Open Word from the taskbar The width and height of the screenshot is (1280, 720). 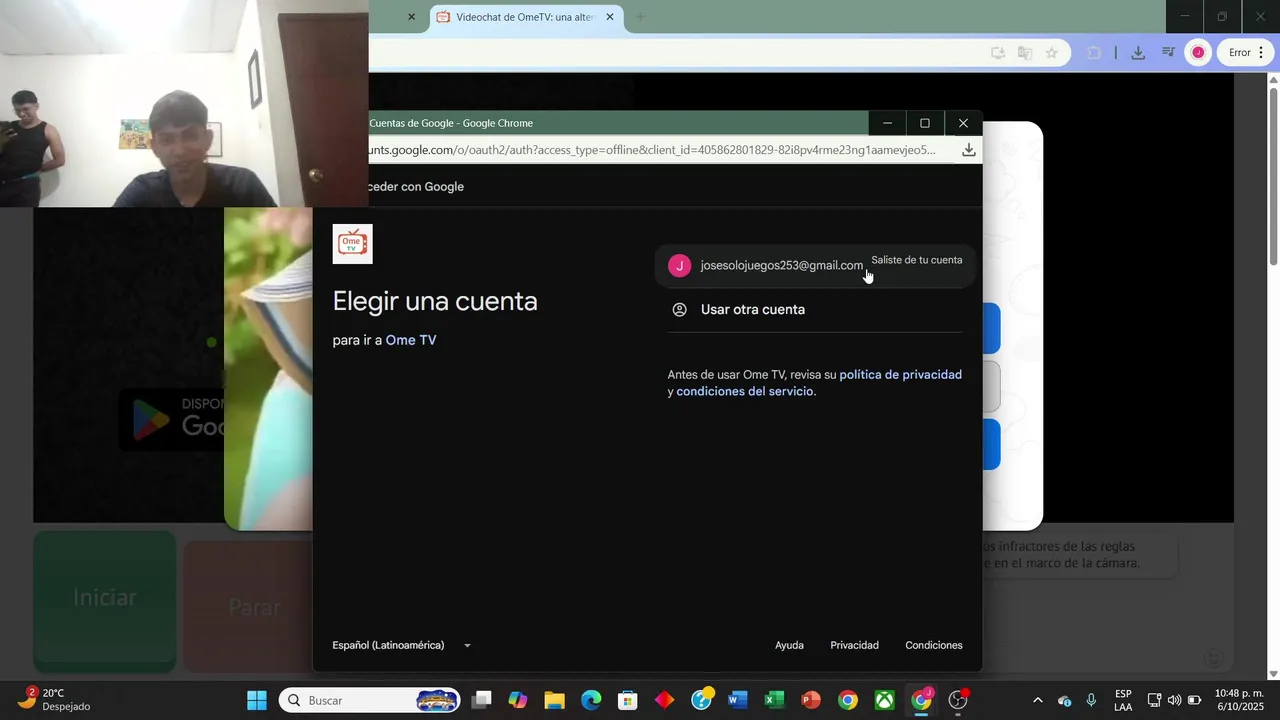(738, 700)
